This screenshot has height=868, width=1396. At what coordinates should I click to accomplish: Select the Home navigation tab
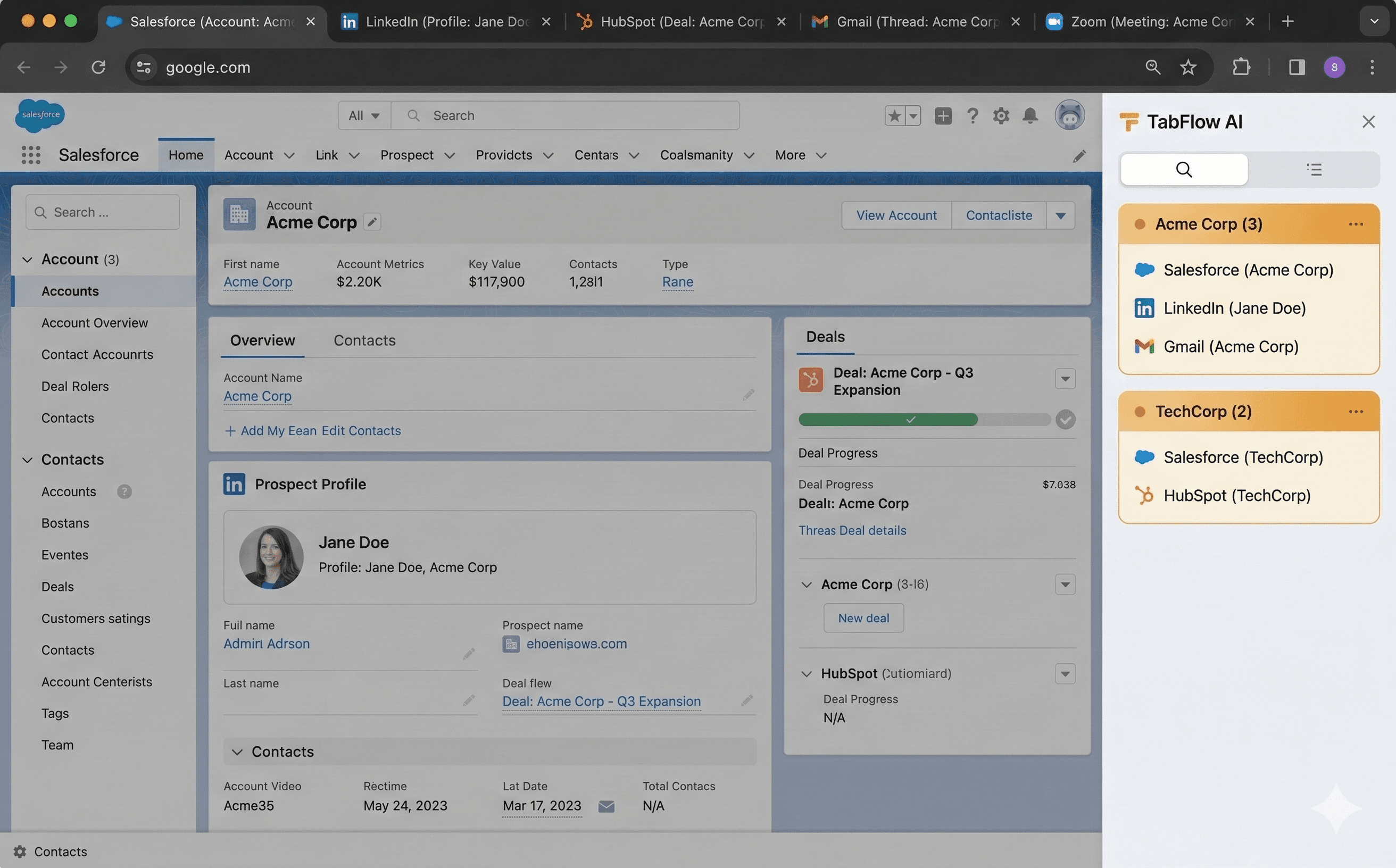coord(186,155)
